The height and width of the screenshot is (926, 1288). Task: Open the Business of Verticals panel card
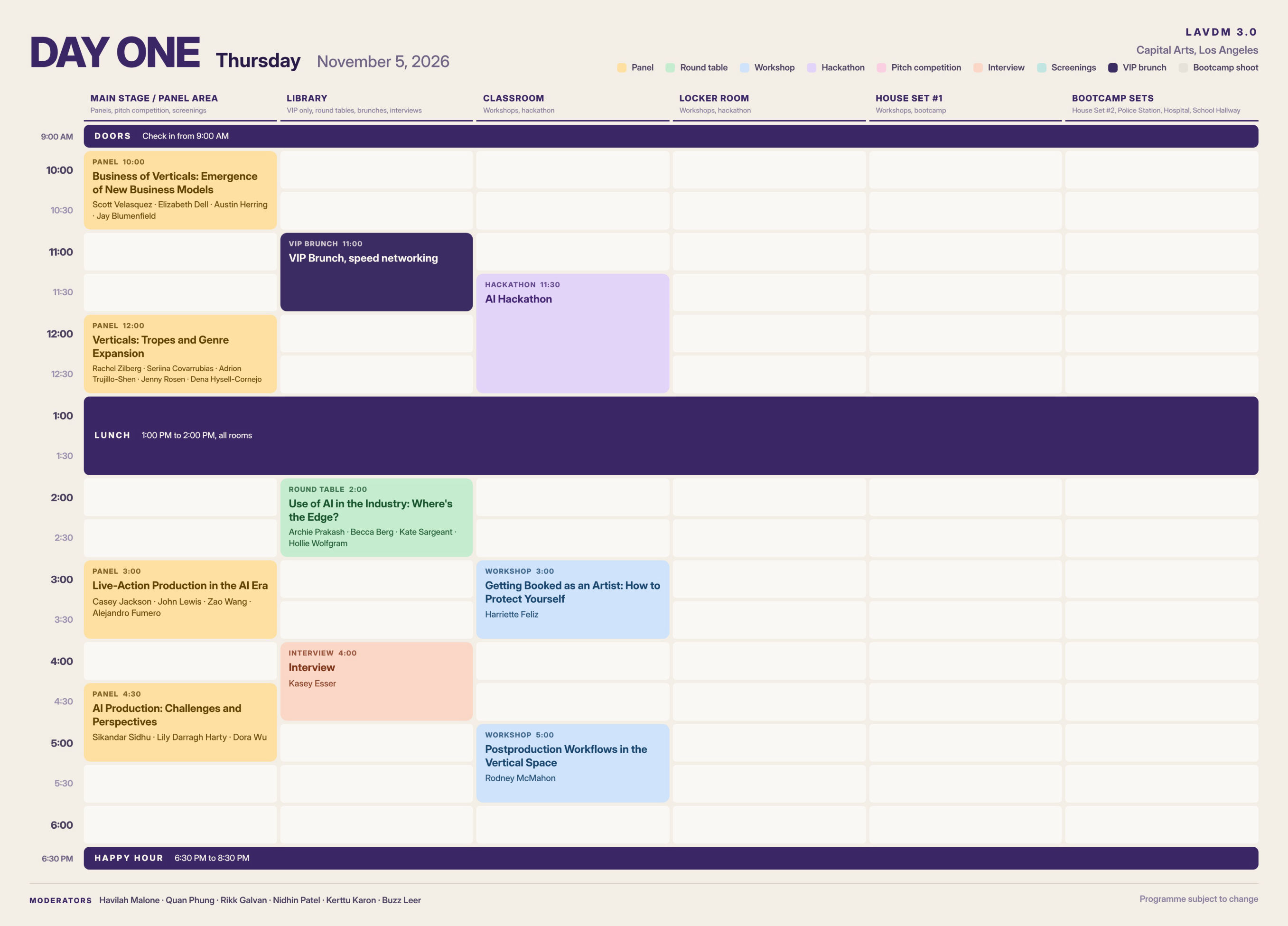(x=180, y=190)
